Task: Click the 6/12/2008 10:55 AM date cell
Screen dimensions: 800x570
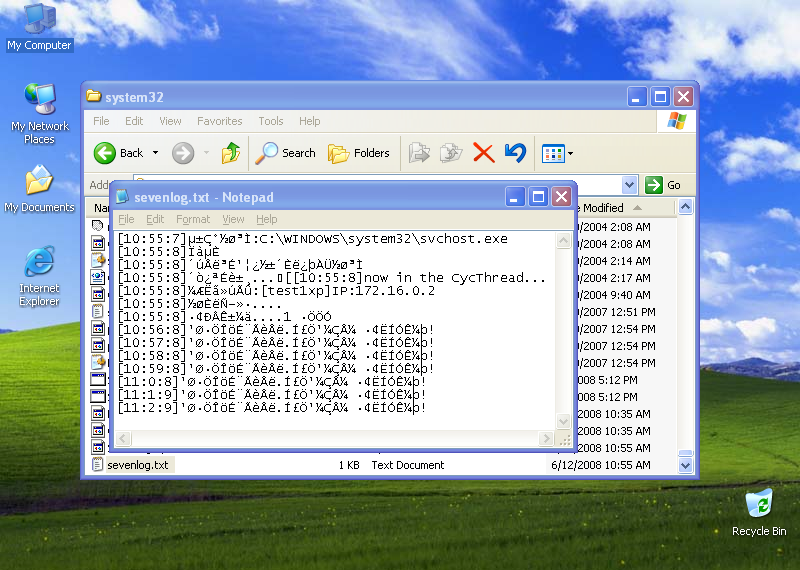Action: click(601, 465)
